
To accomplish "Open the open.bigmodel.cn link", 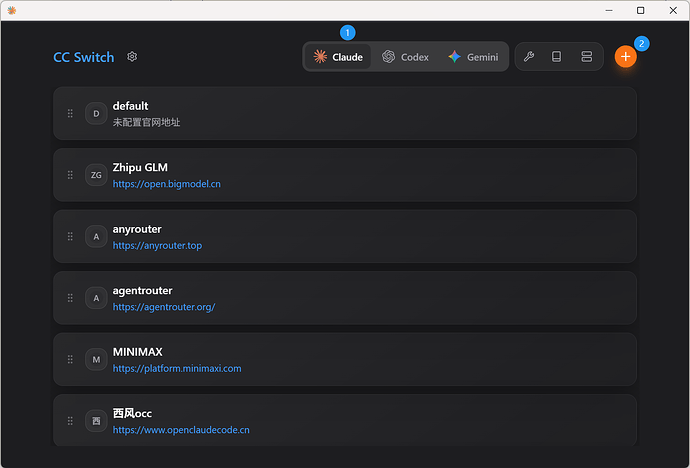I will [x=167, y=184].
